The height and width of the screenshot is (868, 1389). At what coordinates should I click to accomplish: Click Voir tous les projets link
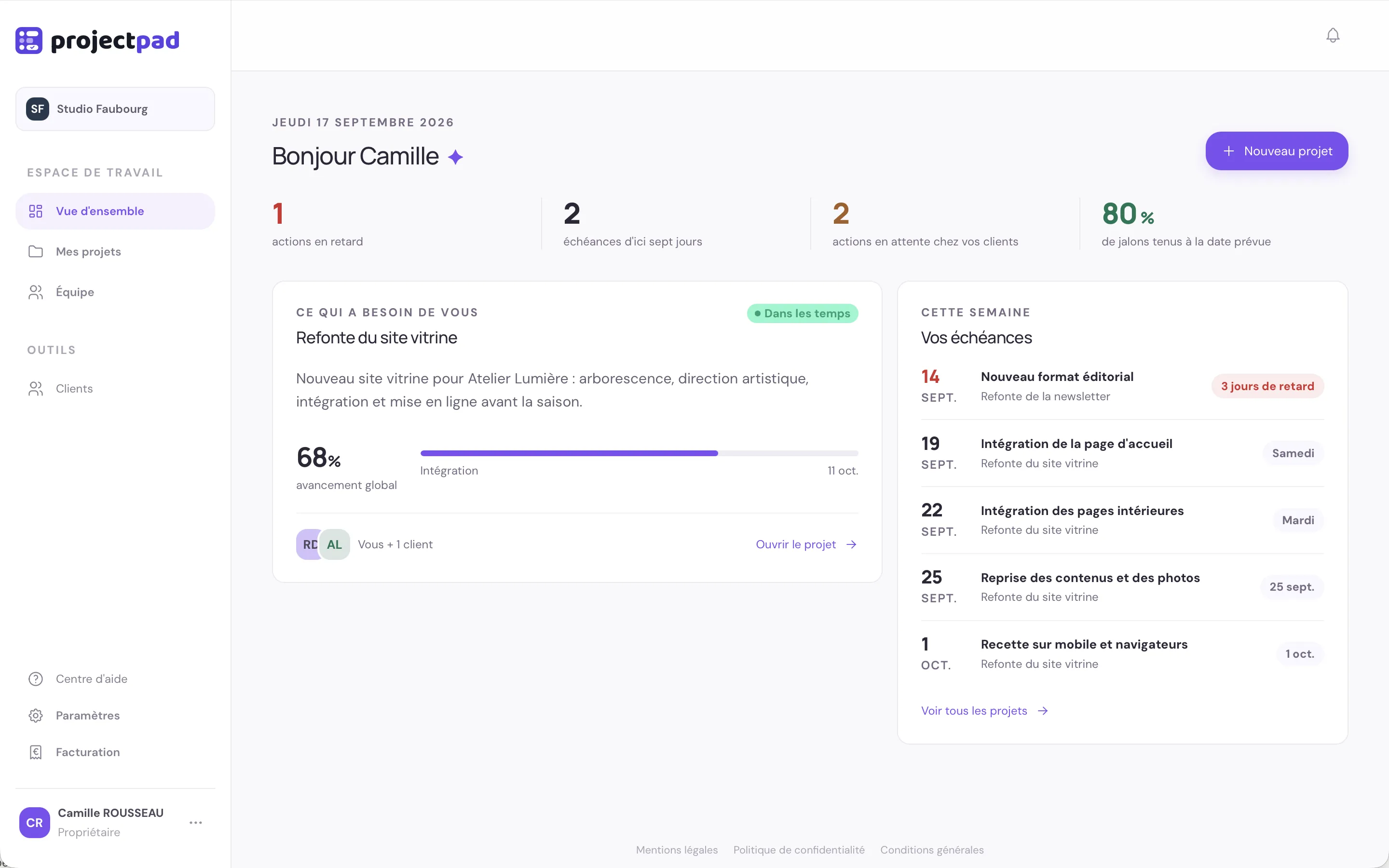tap(985, 711)
